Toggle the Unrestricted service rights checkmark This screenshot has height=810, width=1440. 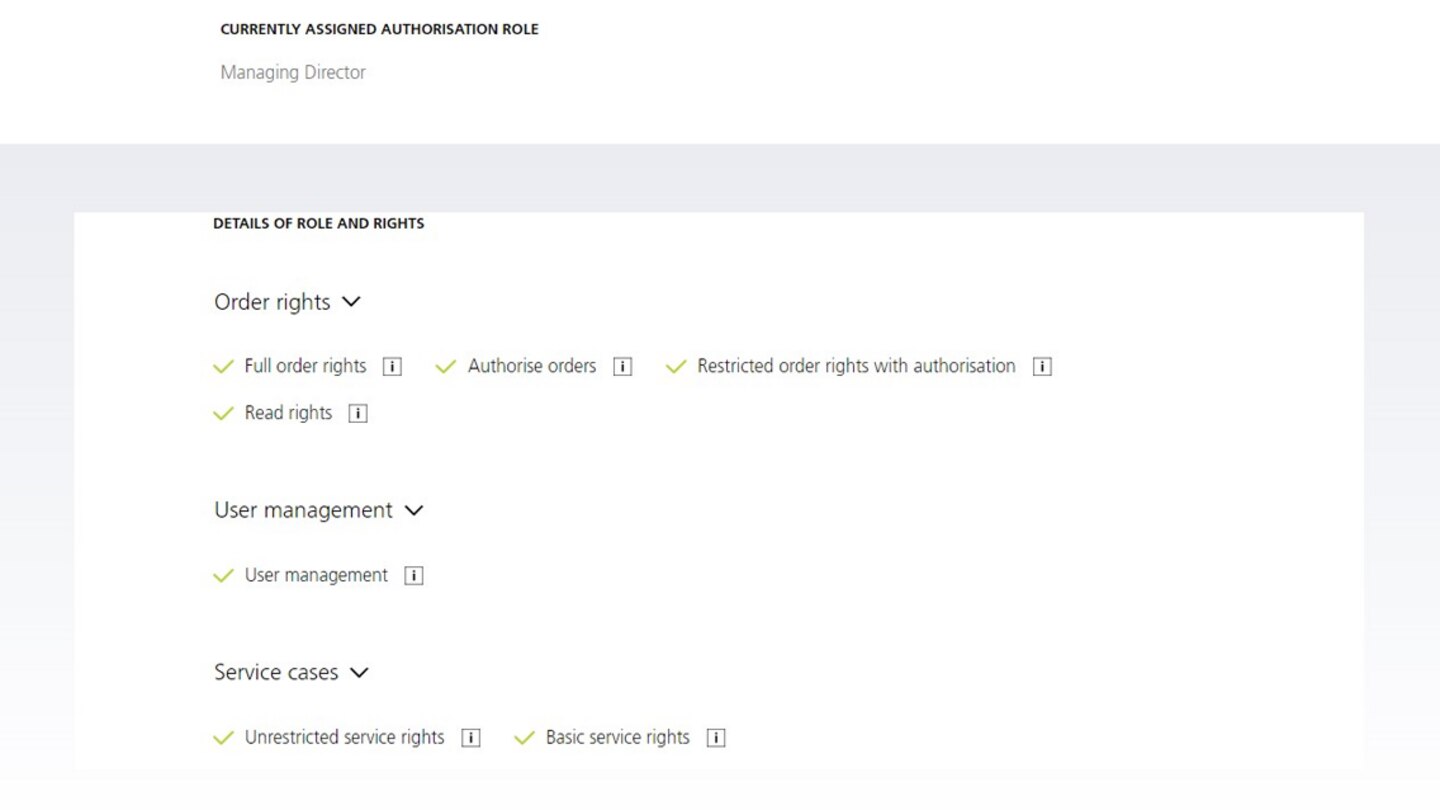coord(223,739)
